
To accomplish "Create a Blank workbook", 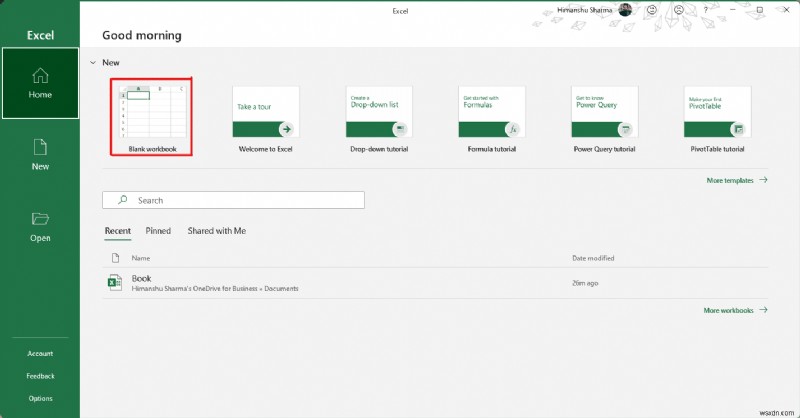I will (x=152, y=117).
